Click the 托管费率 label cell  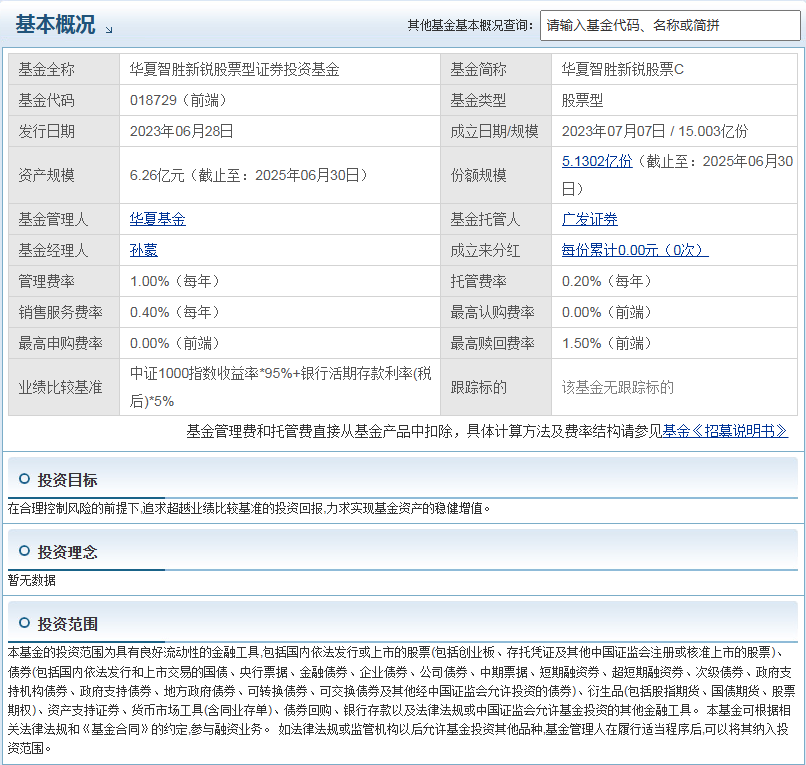pyautogui.click(x=496, y=281)
